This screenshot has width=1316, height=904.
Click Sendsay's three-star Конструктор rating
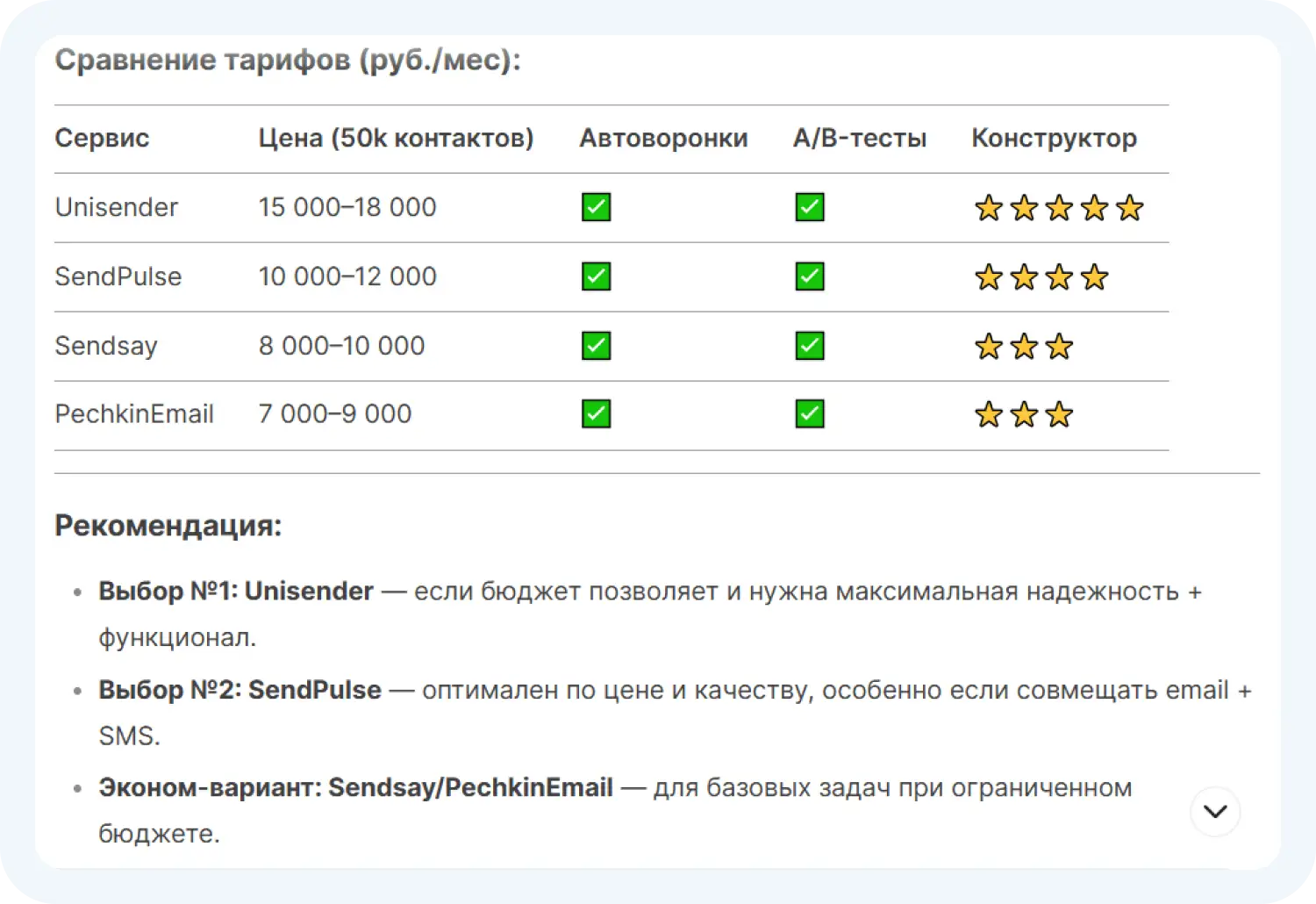click(1024, 347)
